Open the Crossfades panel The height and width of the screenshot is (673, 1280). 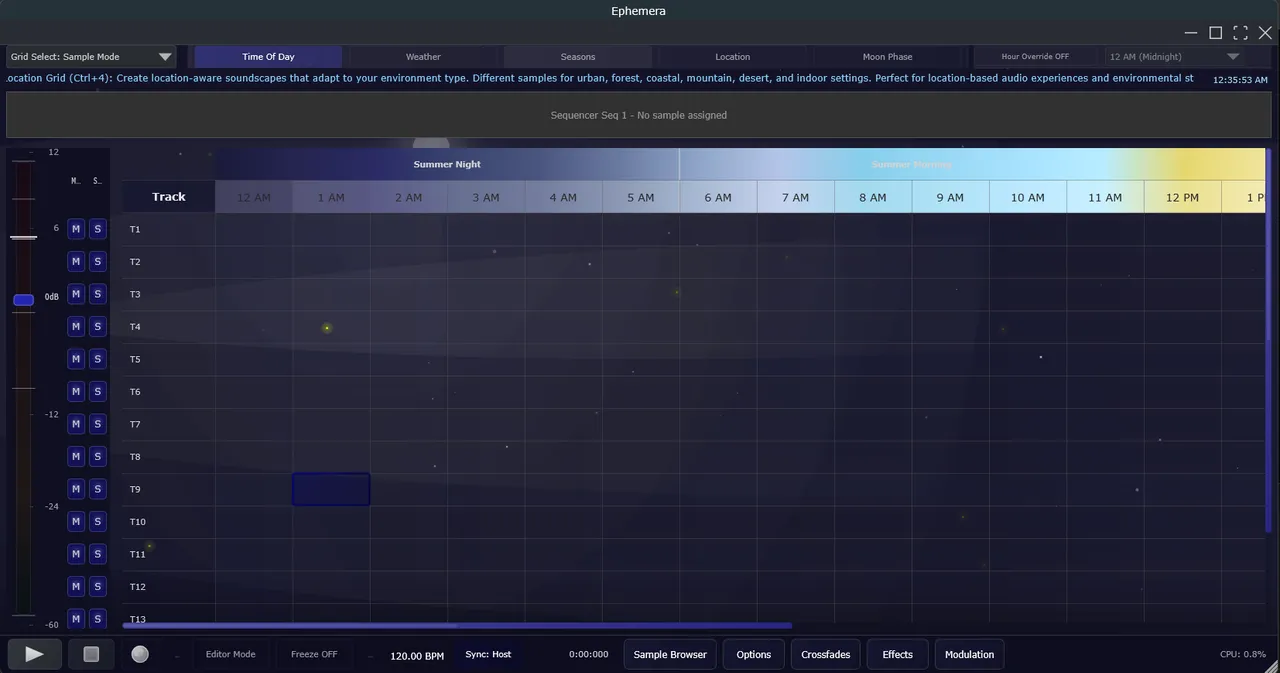pyautogui.click(x=825, y=655)
